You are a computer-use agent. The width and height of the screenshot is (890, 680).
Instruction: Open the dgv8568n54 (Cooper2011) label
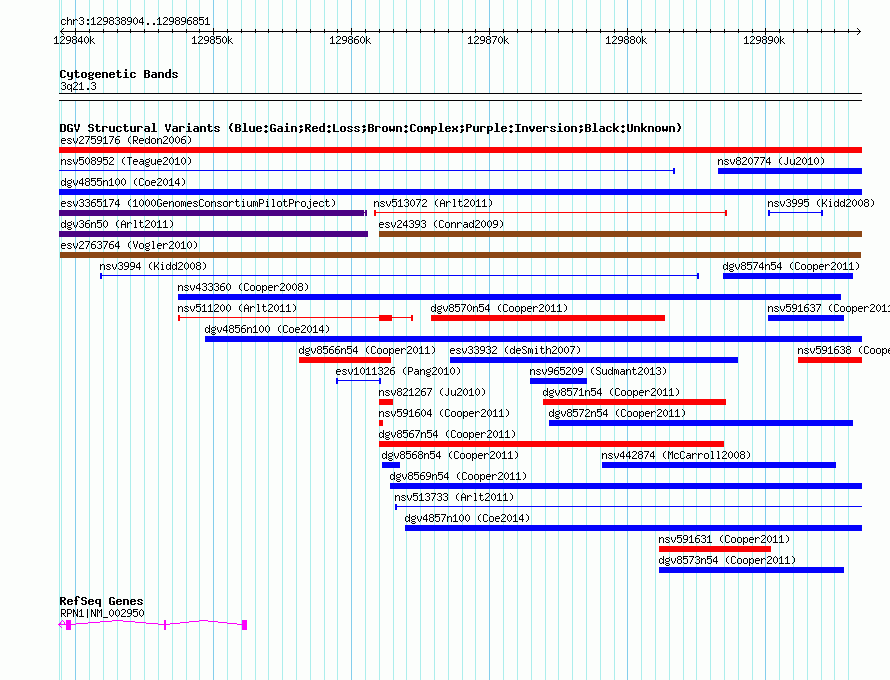pos(450,455)
